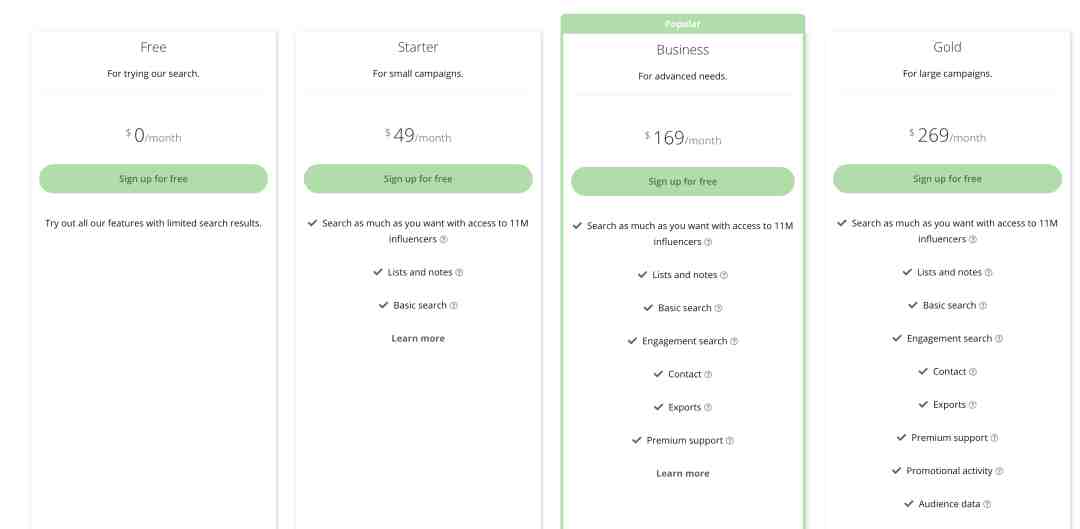Click help icon next to Gold Premium support
1080x529 pixels.
tap(995, 438)
